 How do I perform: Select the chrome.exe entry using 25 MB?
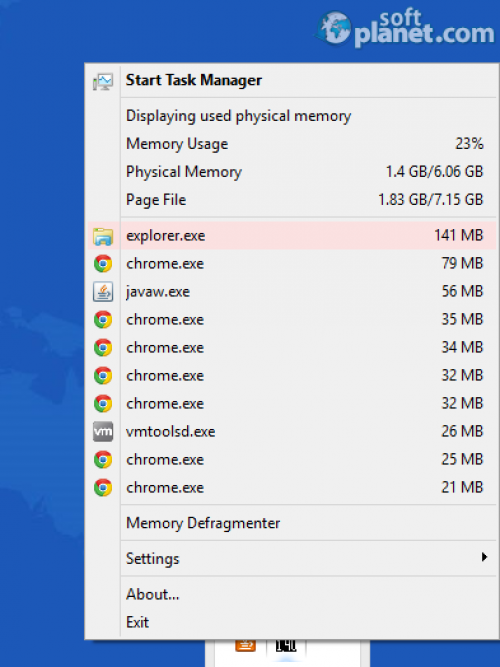pyautogui.click(x=291, y=459)
